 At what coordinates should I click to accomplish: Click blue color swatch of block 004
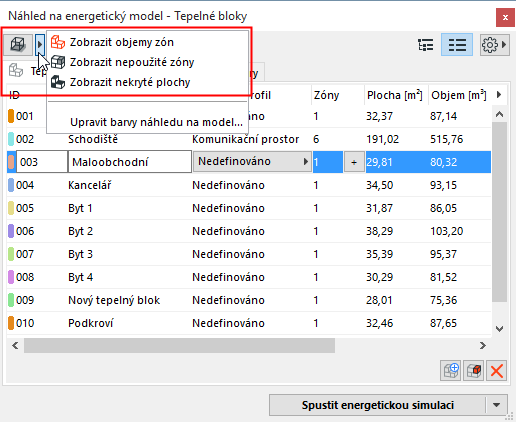11,185
